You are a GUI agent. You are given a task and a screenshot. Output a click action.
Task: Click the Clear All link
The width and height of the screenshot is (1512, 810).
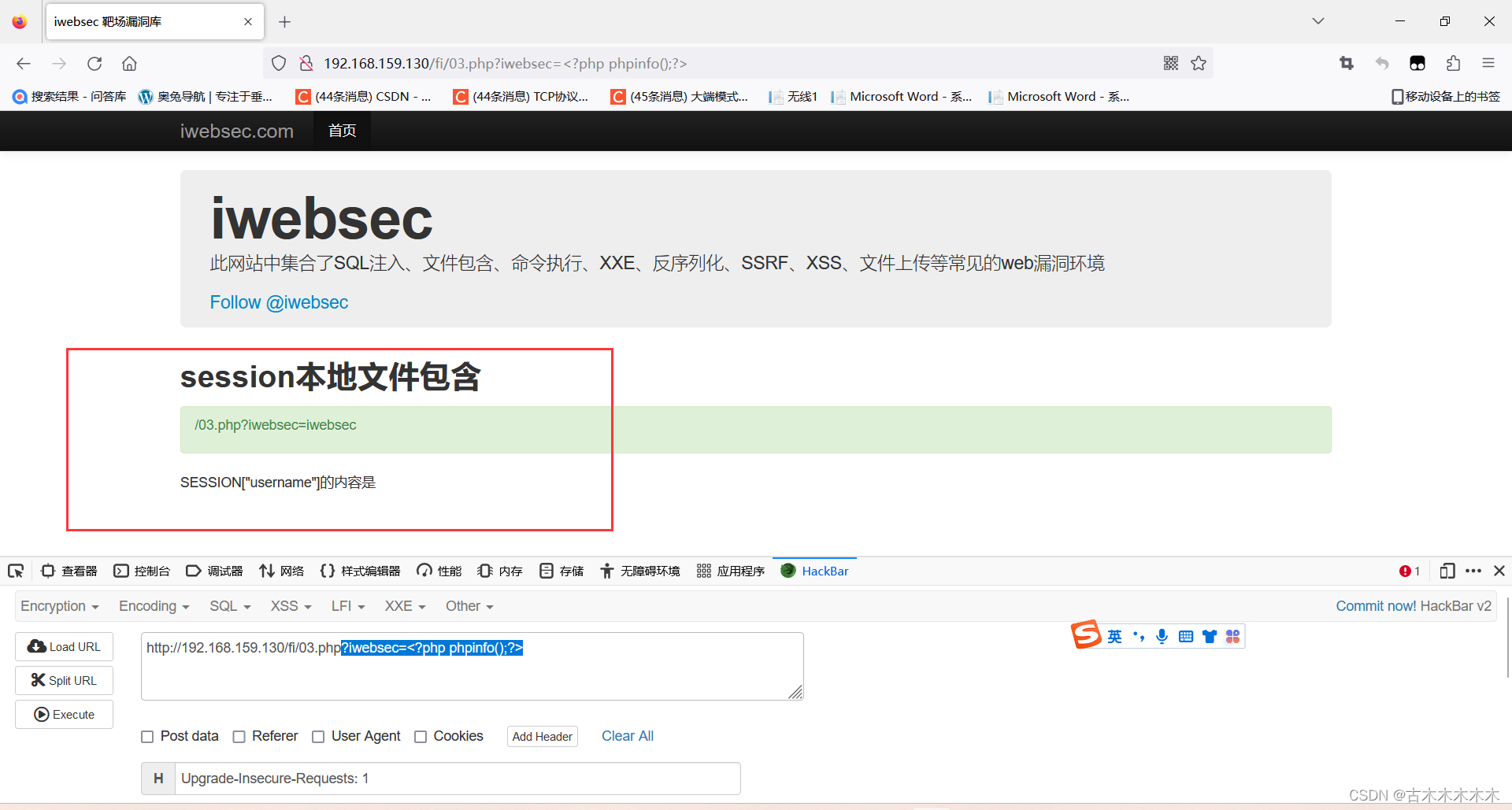[628, 736]
